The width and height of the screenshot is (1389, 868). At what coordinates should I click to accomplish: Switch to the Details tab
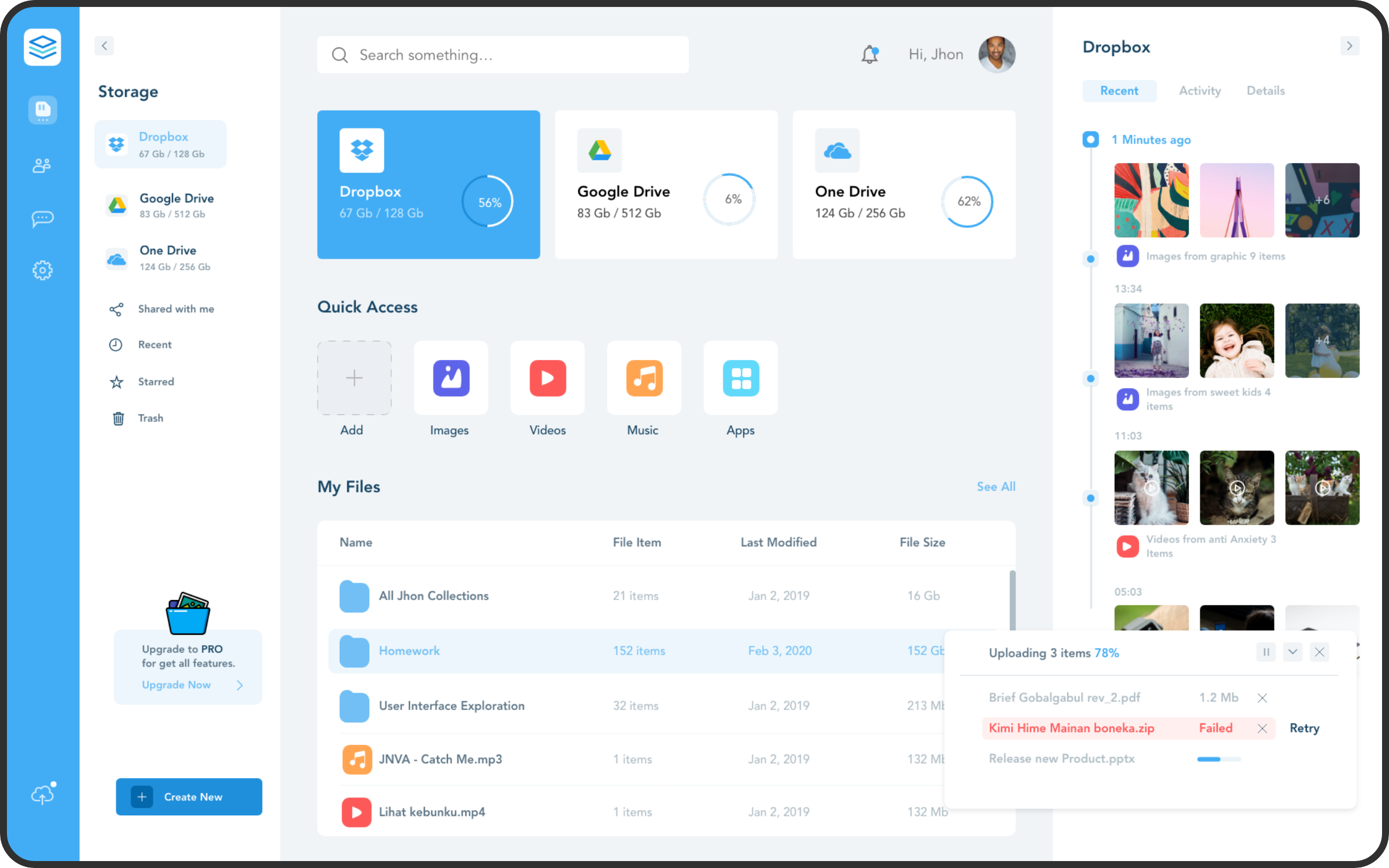tap(1265, 91)
